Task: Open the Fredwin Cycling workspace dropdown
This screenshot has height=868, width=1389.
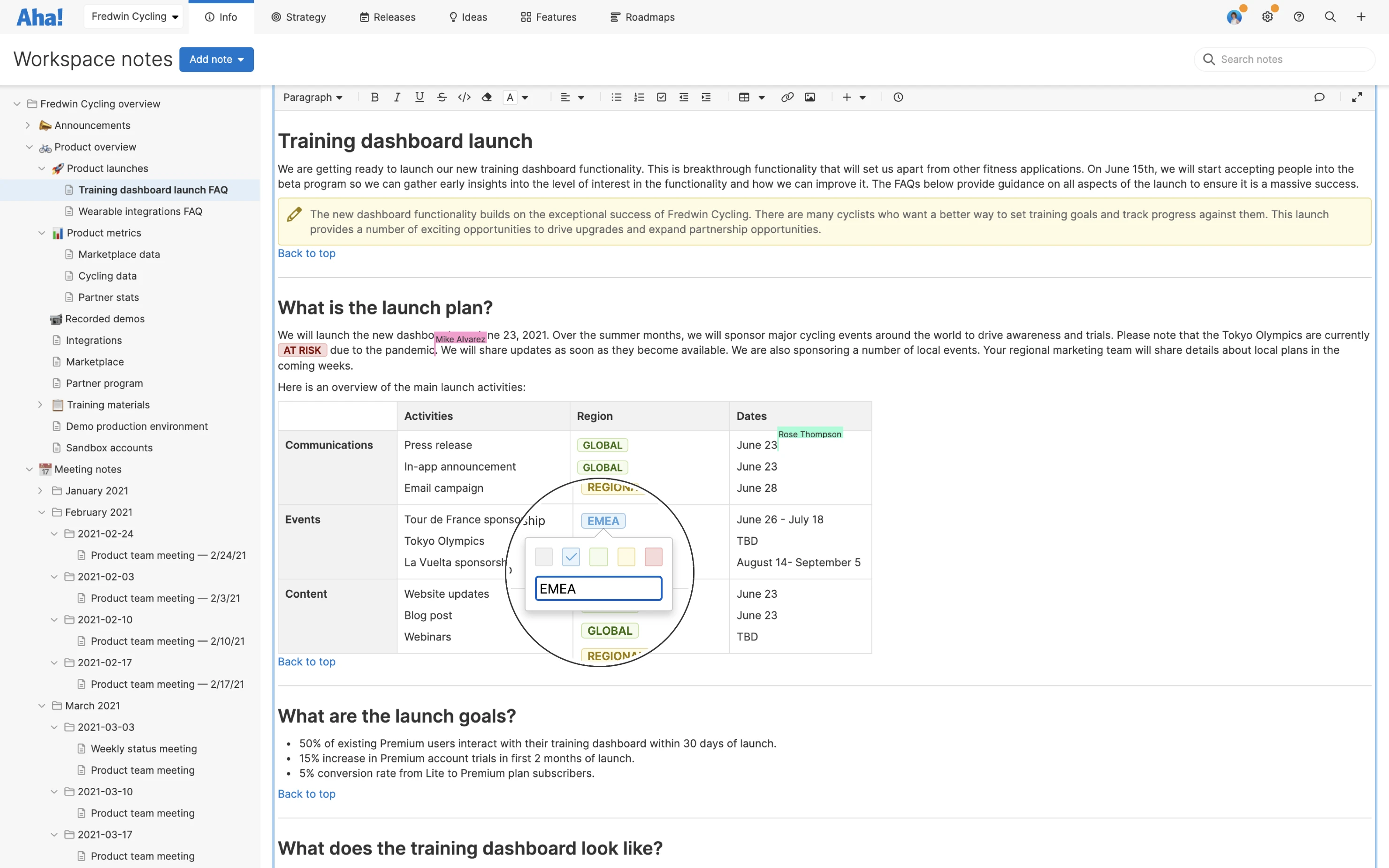Action: (134, 16)
